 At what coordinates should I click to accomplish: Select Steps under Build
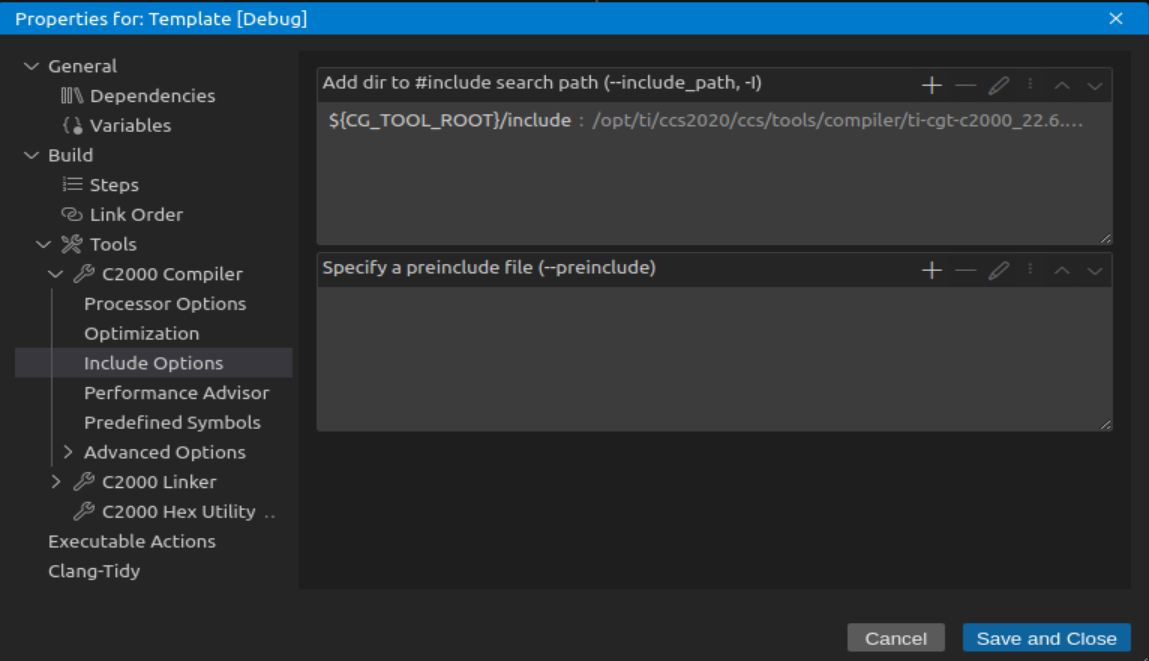point(114,185)
